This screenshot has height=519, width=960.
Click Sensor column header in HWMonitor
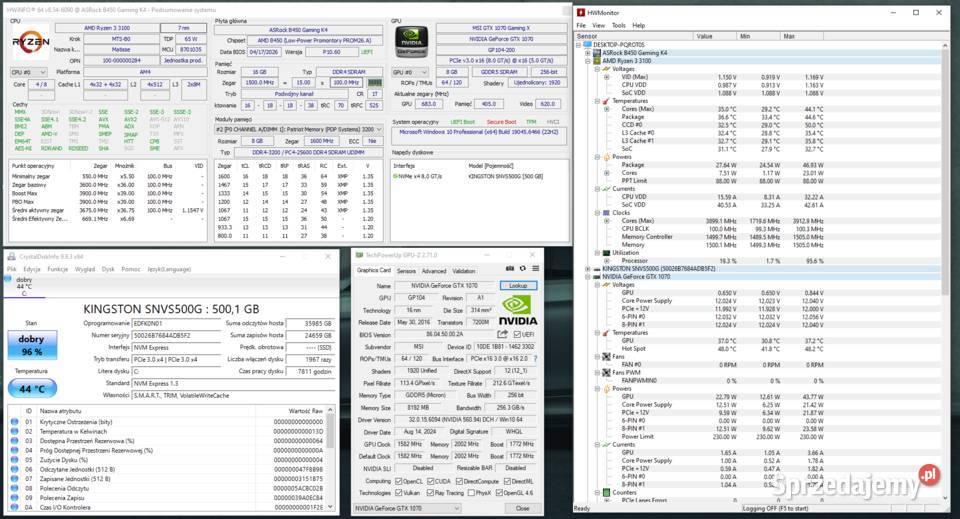pos(634,36)
